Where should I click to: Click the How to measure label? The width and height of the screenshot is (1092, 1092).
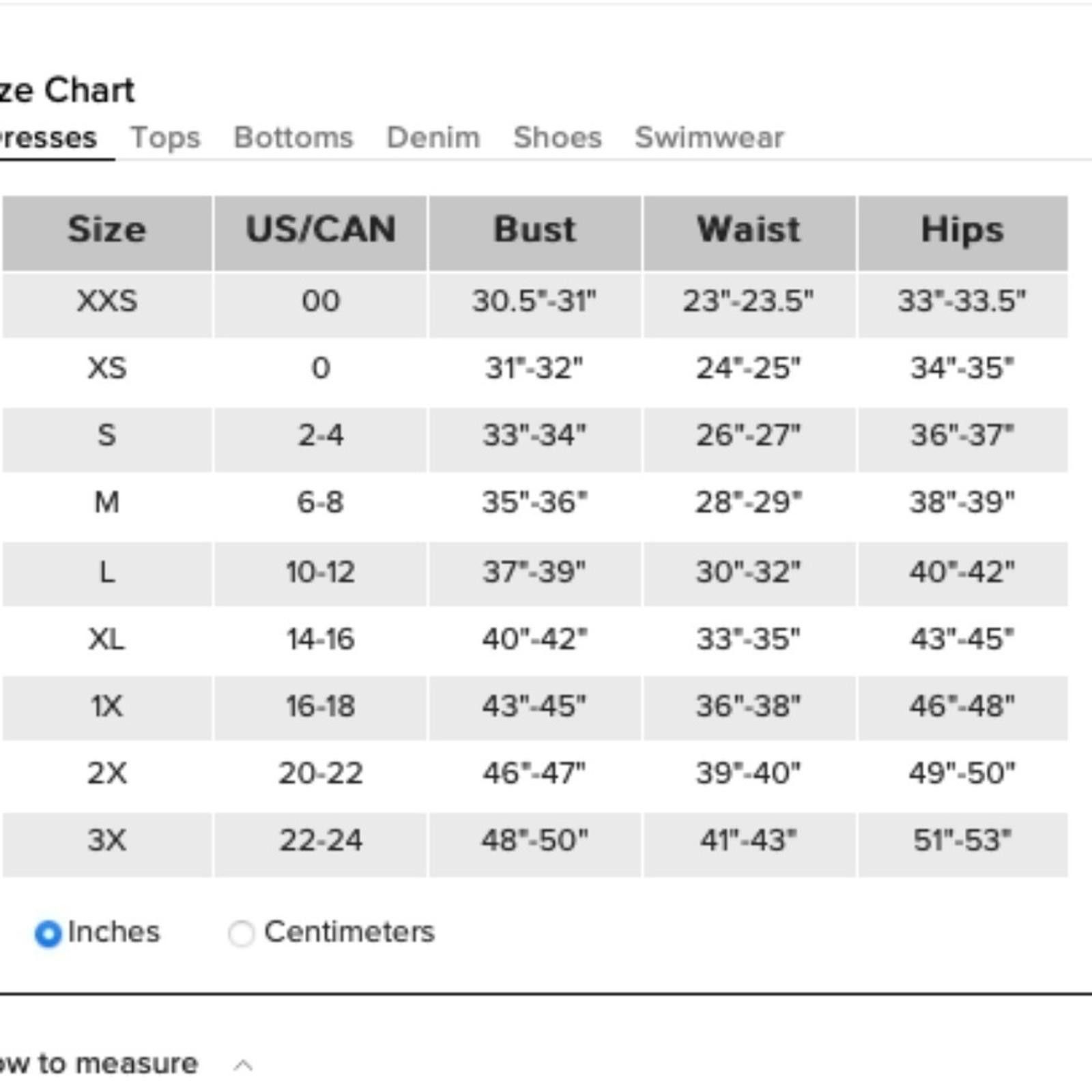[99, 1063]
